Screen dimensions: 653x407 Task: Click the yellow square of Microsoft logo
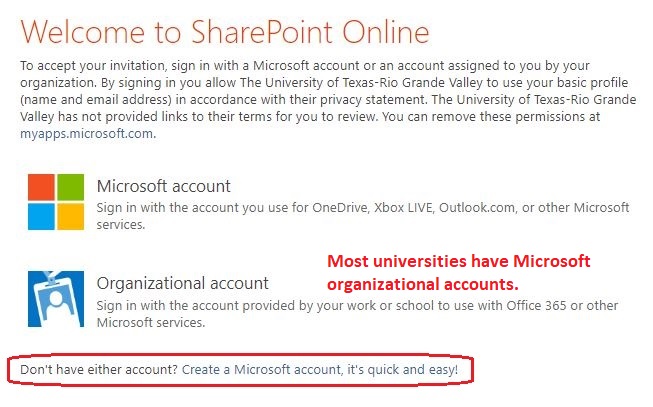70,216
